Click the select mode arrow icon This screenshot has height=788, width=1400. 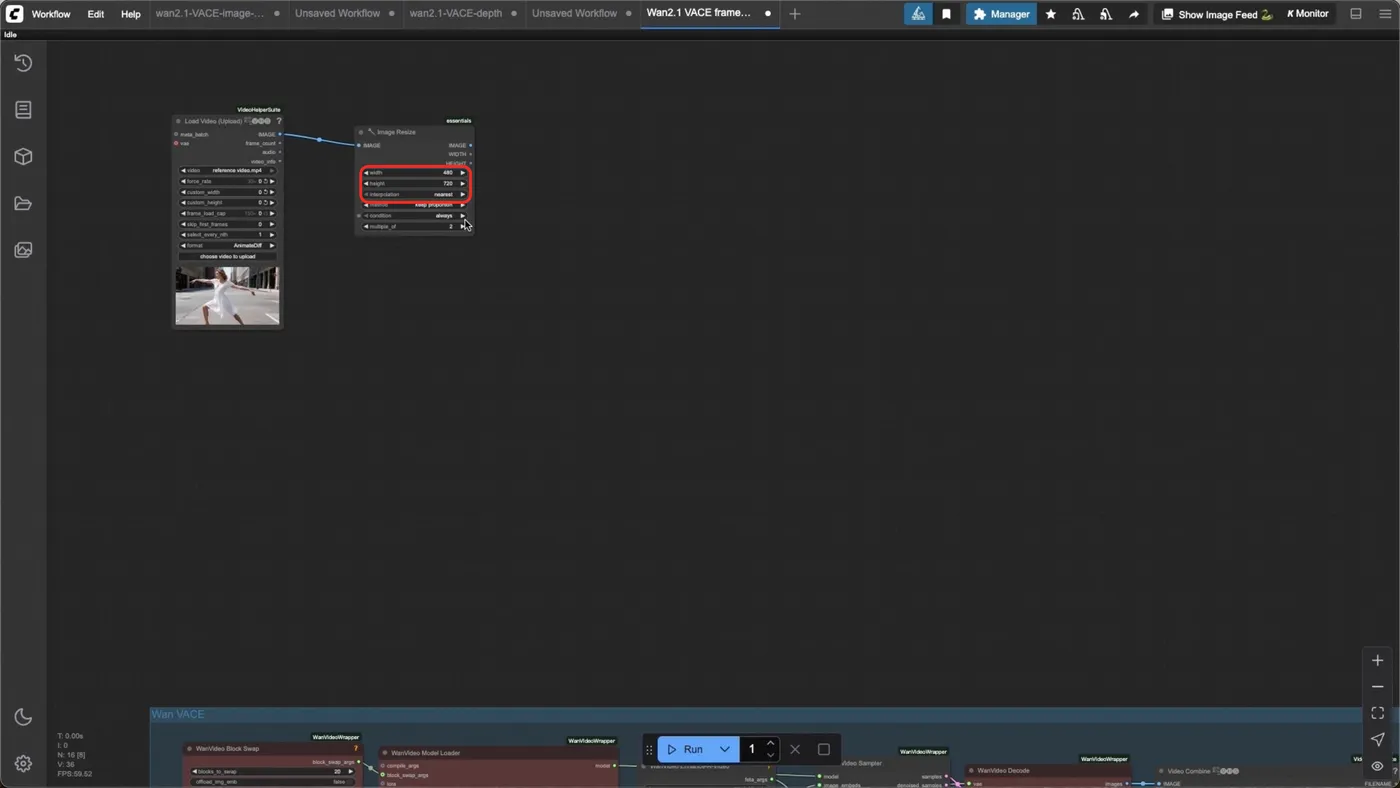1377,740
